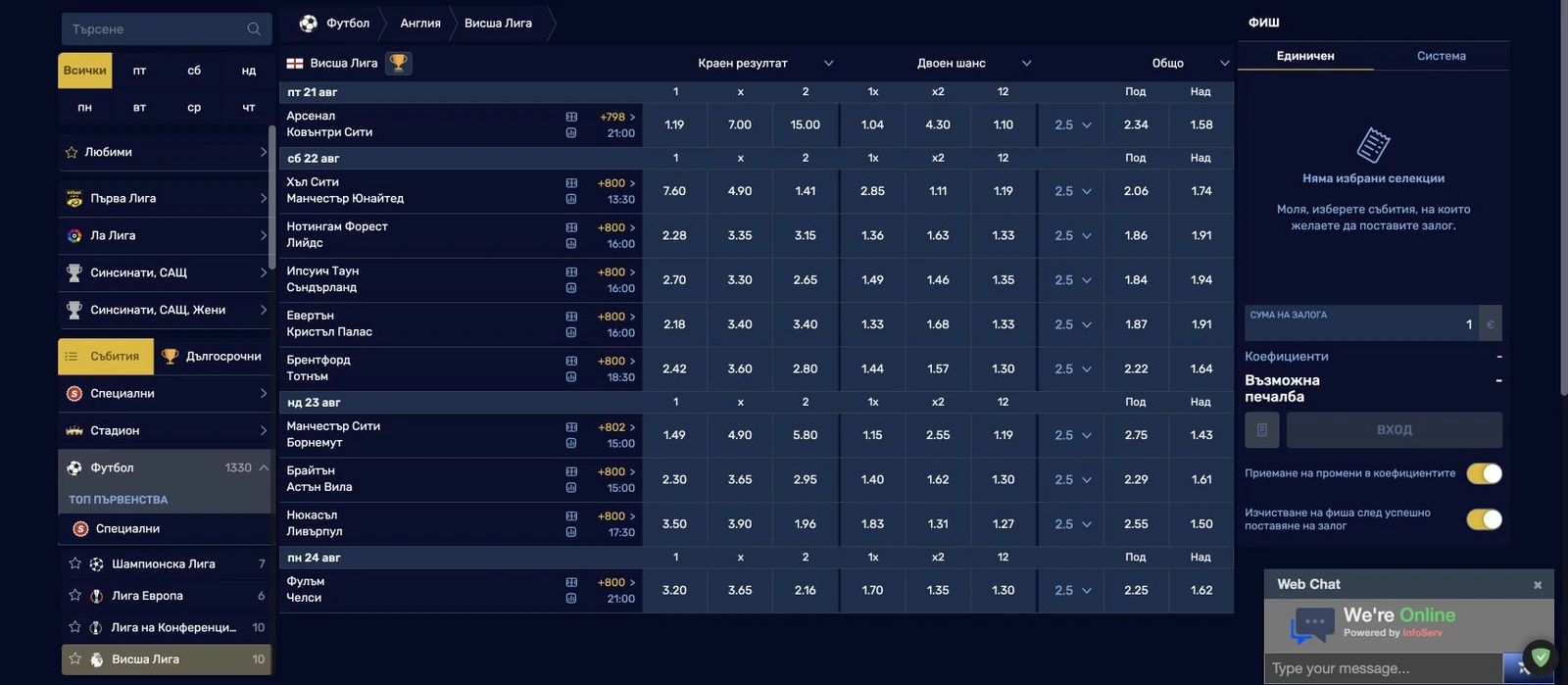1568x685 pixels.
Task: Click the England flag icon in the league header
Action: [295, 63]
